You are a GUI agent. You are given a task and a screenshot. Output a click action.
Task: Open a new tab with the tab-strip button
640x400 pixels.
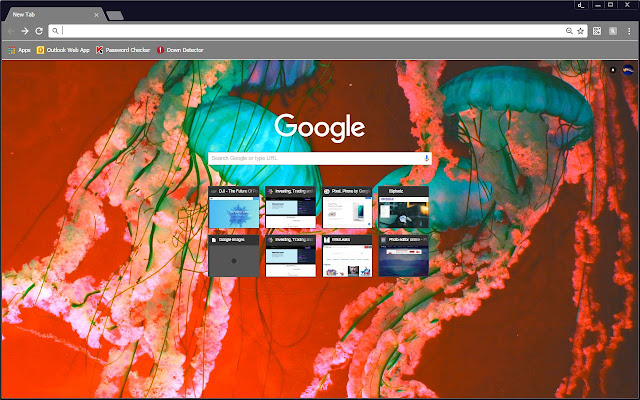point(115,16)
